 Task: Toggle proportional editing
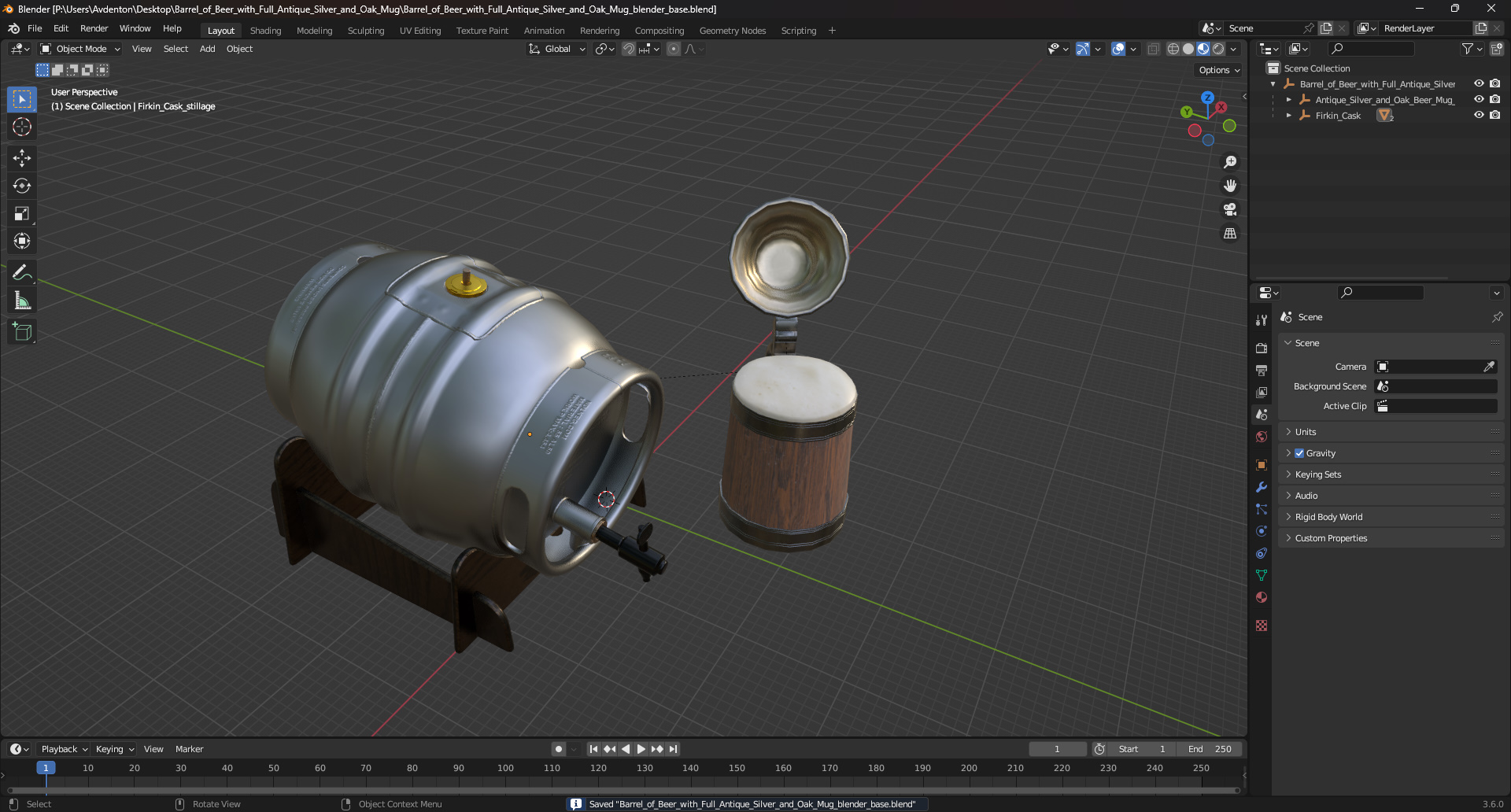(x=674, y=49)
